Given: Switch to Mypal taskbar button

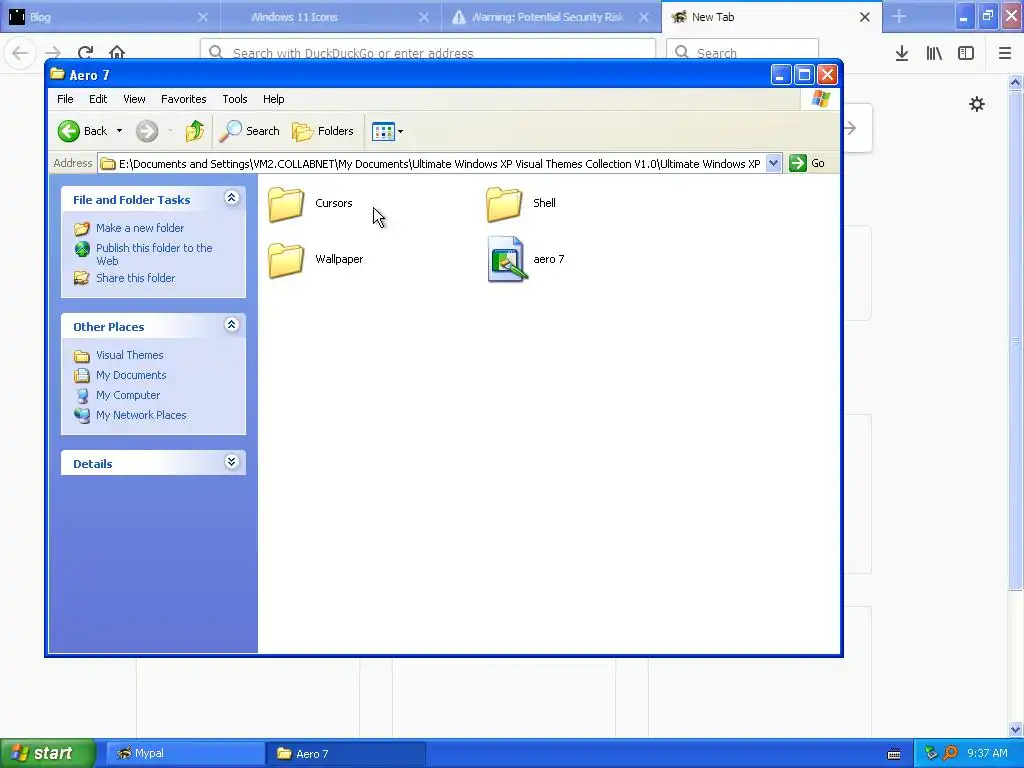Looking at the screenshot, I should [x=185, y=753].
